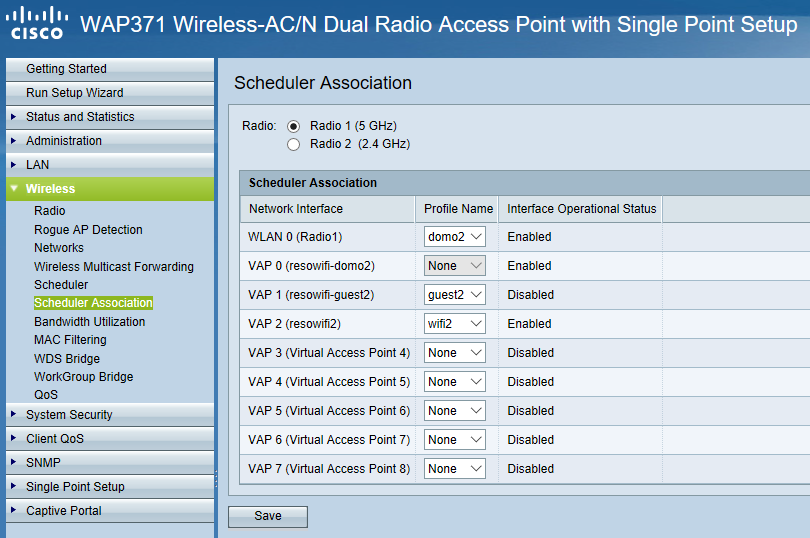Open VAP 1 profile dropdown showing guest2
This screenshot has height=538, width=810.
pyautogui.click(x=455, y=295)
